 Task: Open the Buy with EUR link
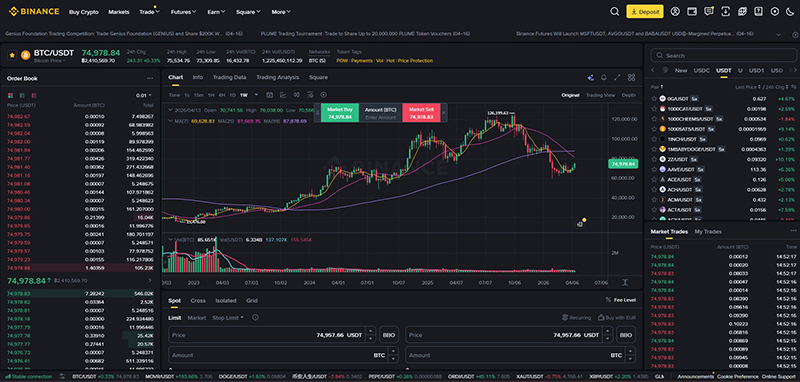click(x=617, y=317)
